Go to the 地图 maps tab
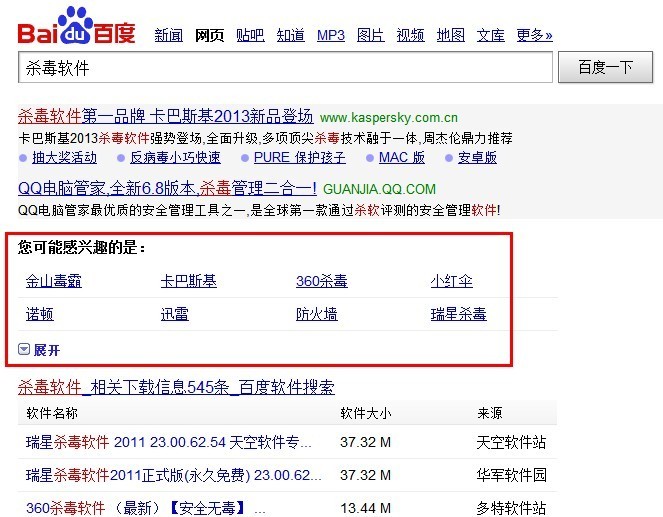The width and height of the screenshot is (663, 517). (x=451, y=35)
